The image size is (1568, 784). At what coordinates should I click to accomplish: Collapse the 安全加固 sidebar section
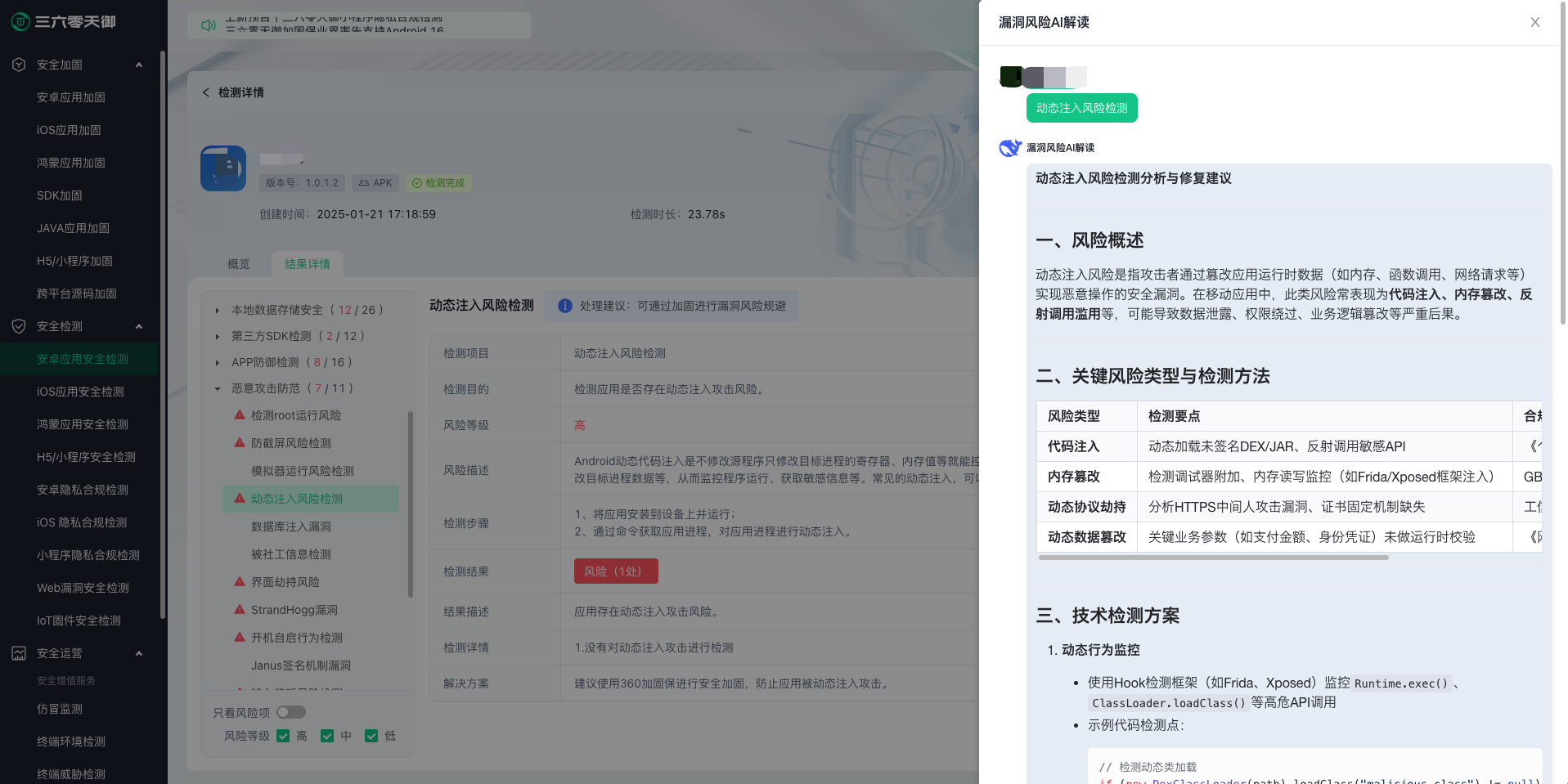tap(139, 65)
